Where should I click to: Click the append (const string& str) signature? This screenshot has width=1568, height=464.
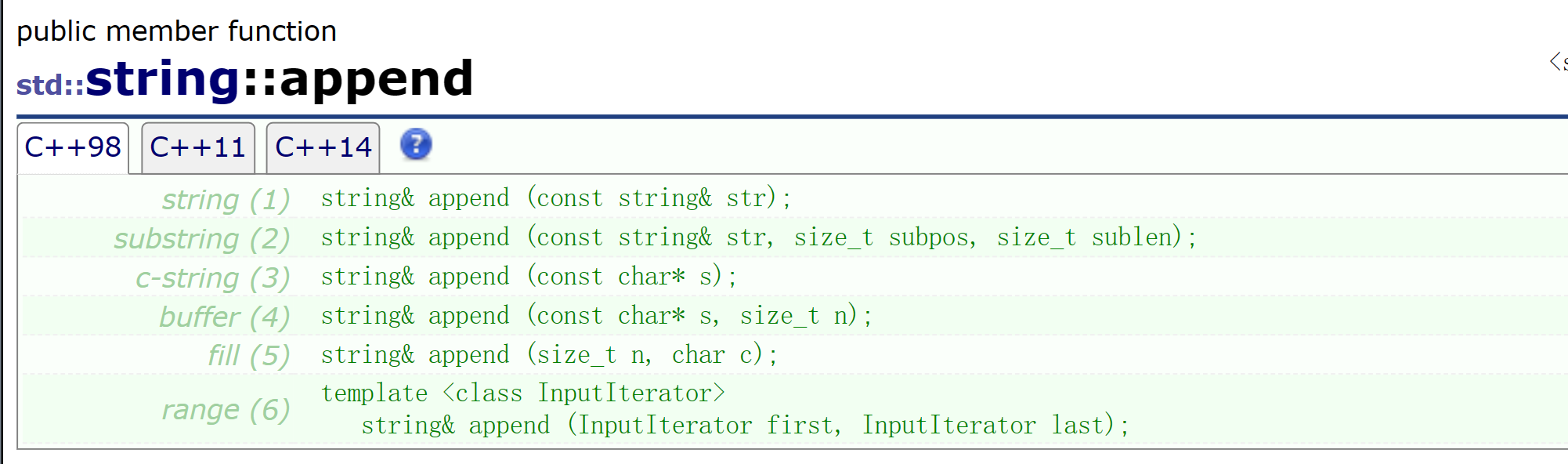556,198
